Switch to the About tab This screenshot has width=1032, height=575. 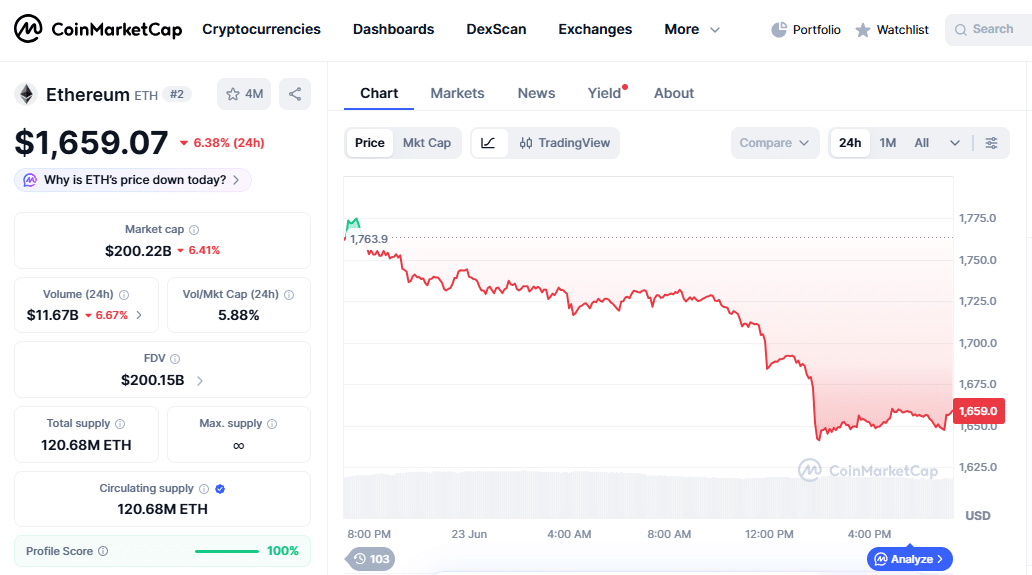[x=674, y=93]
